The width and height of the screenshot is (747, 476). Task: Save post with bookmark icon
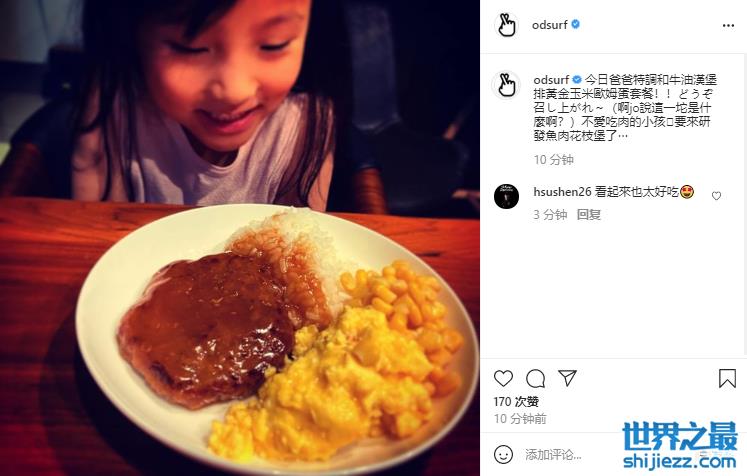point(727,379)
